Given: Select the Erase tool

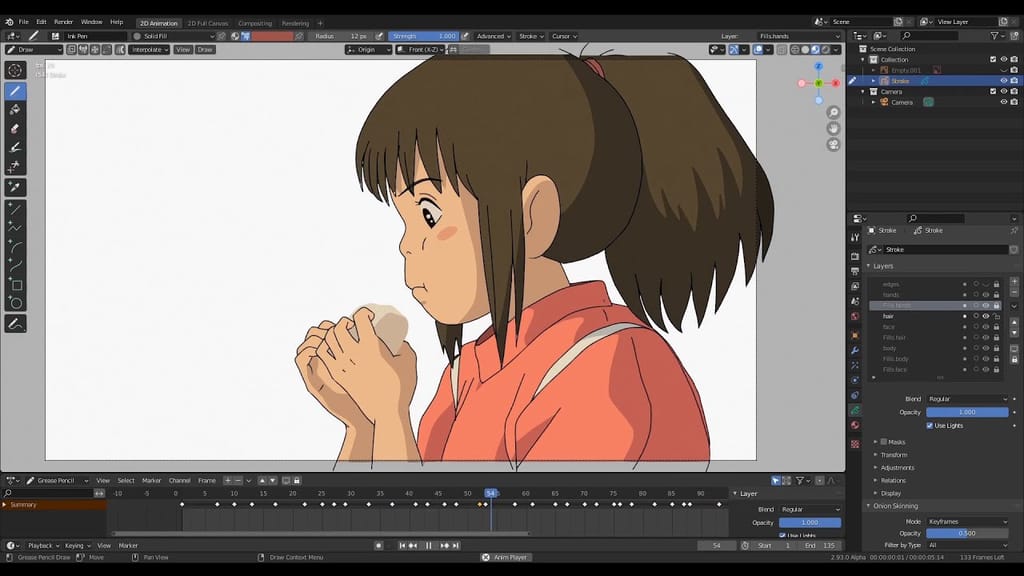Looking at the screenshot, I should 14,130.
